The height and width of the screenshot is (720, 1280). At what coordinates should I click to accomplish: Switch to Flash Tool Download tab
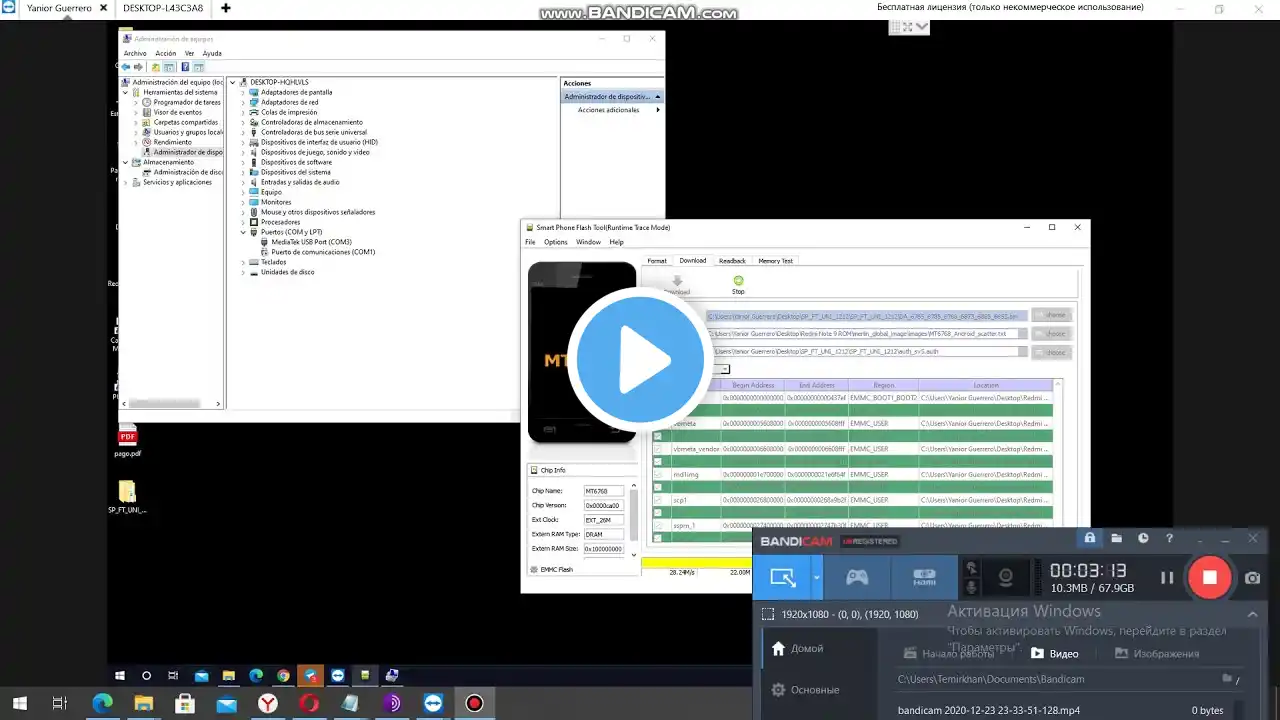(693, 260)
